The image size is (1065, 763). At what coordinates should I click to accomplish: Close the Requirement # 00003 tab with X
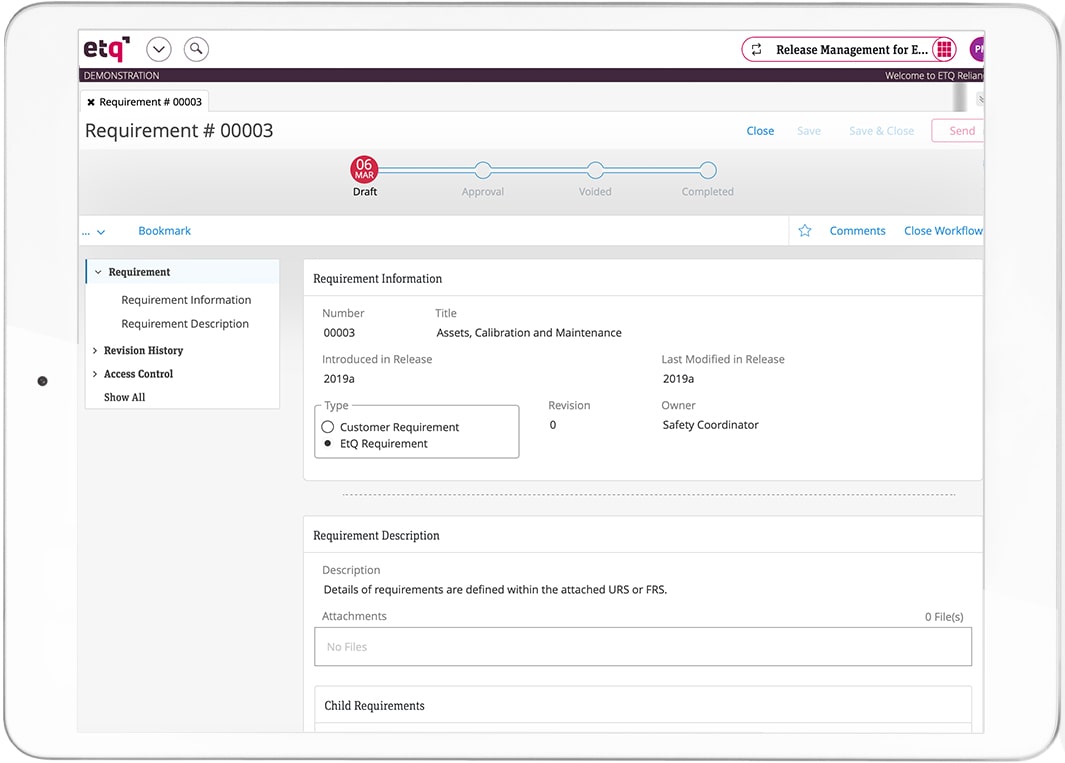(x=91, y=102)
